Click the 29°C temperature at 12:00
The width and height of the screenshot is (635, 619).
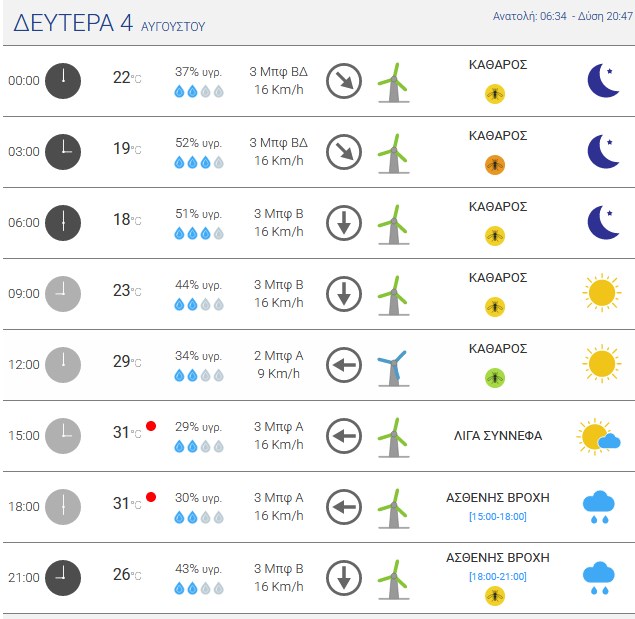(127, 361)
